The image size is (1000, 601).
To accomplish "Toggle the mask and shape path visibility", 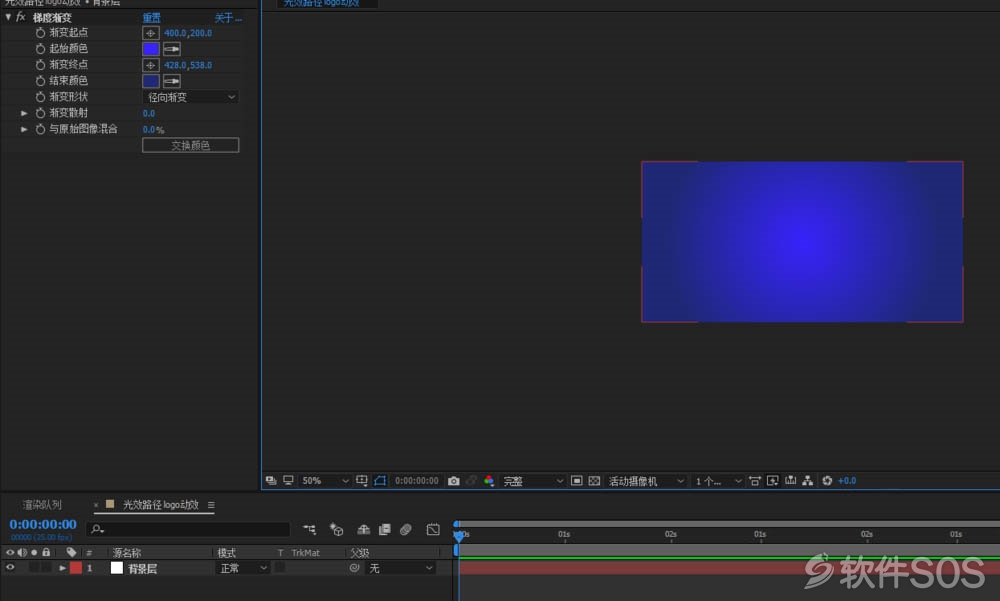I will point(380,480).
